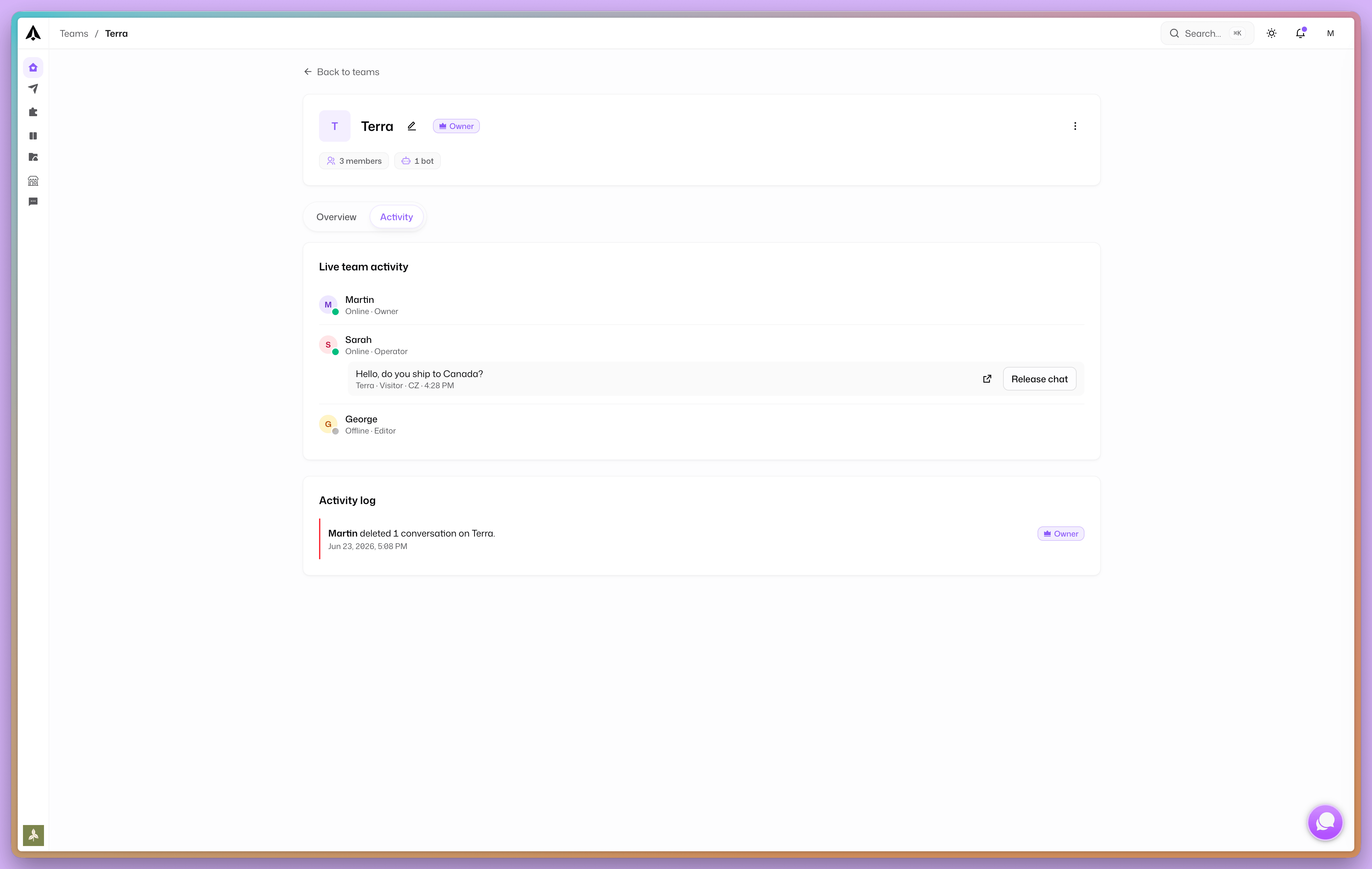Image resolution: width=1372 pixels, height=869 pixels.
Task: Toggle the light/dark theme sun icon
Action: 1271,33
